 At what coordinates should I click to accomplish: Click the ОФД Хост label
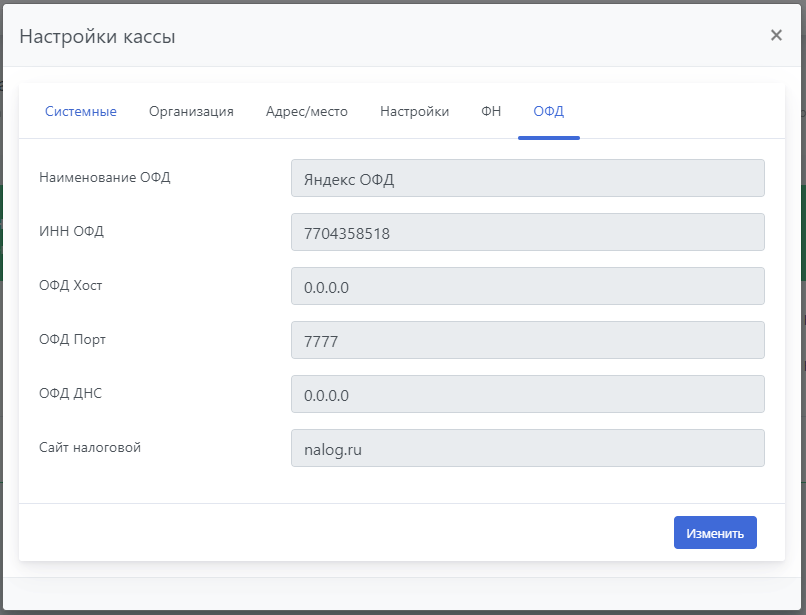[70, 286]
